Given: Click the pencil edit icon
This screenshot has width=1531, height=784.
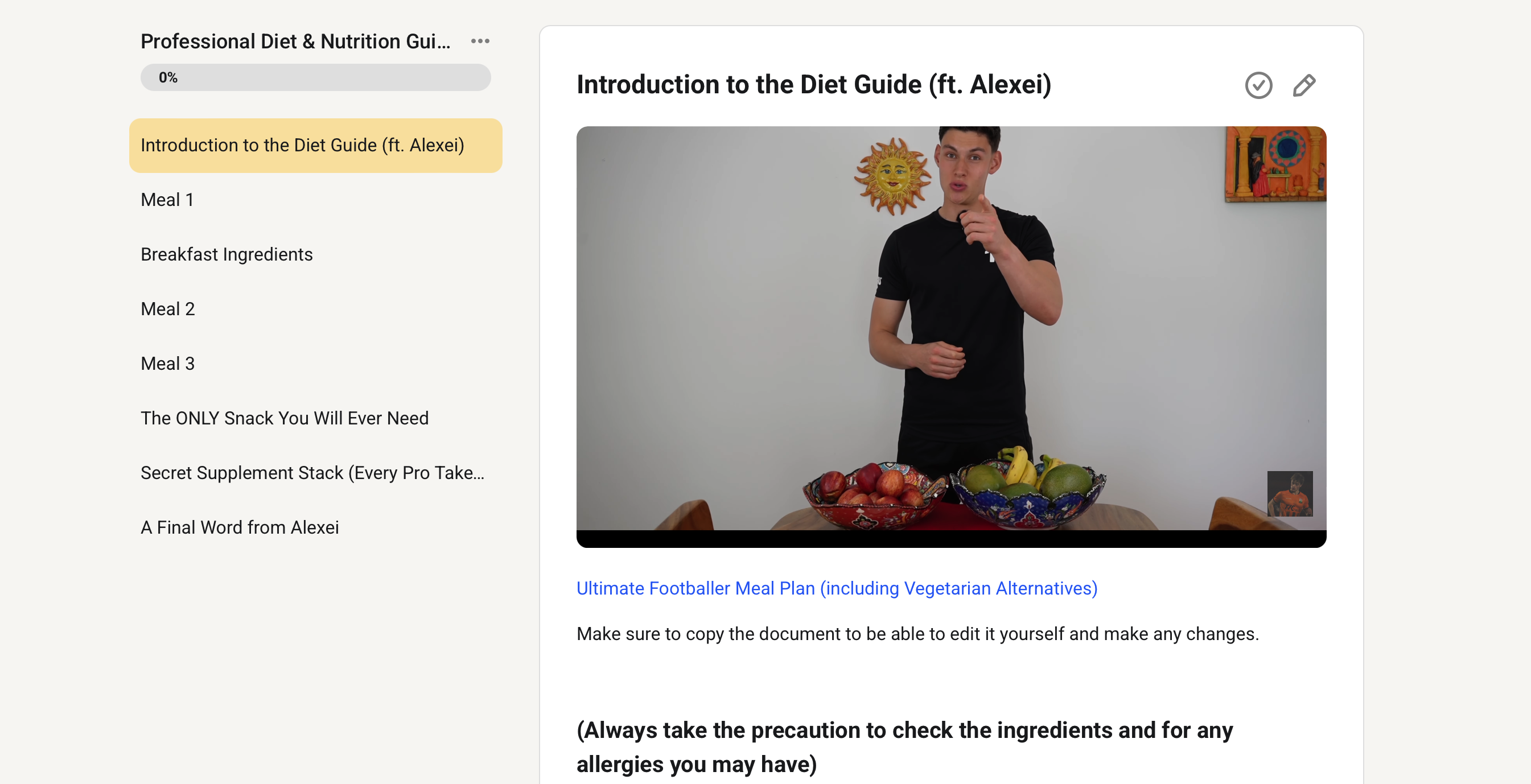Looking at the screenshot, I should pyautogui.click(x=1304, y=85).
